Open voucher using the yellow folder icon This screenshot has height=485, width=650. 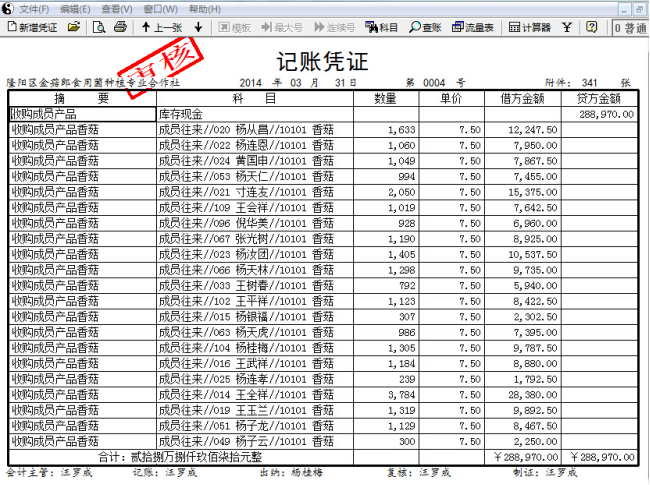point(74,26)
